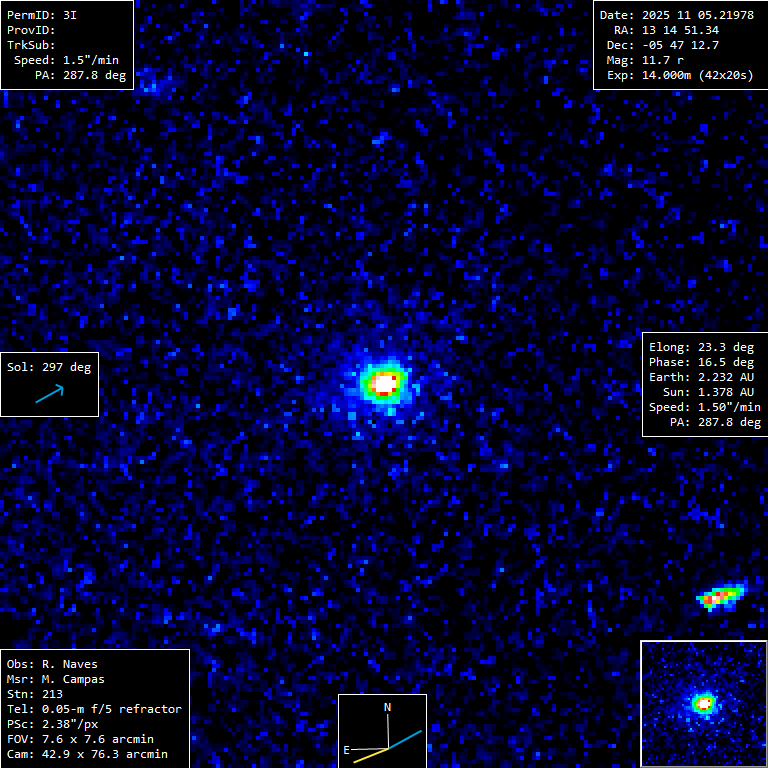Click the Exp: 14.000m (42x20s) line
768x768 pixels.
[x=680, y=75]
